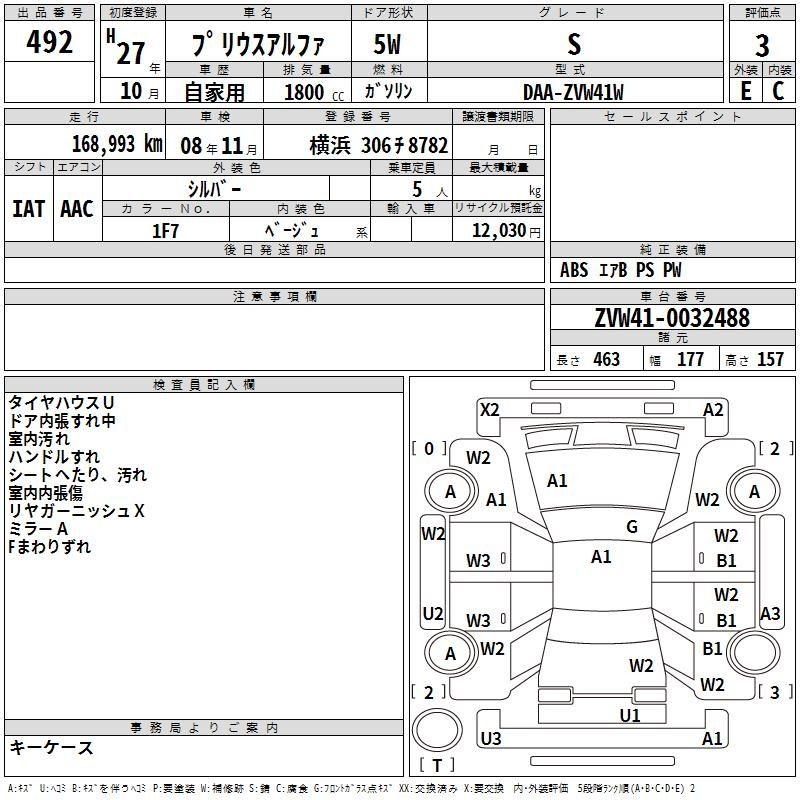Viewport: 800px width, 800px height.
Task: Click the U2 mark on the diagram
Action: [x=433, y=613]
